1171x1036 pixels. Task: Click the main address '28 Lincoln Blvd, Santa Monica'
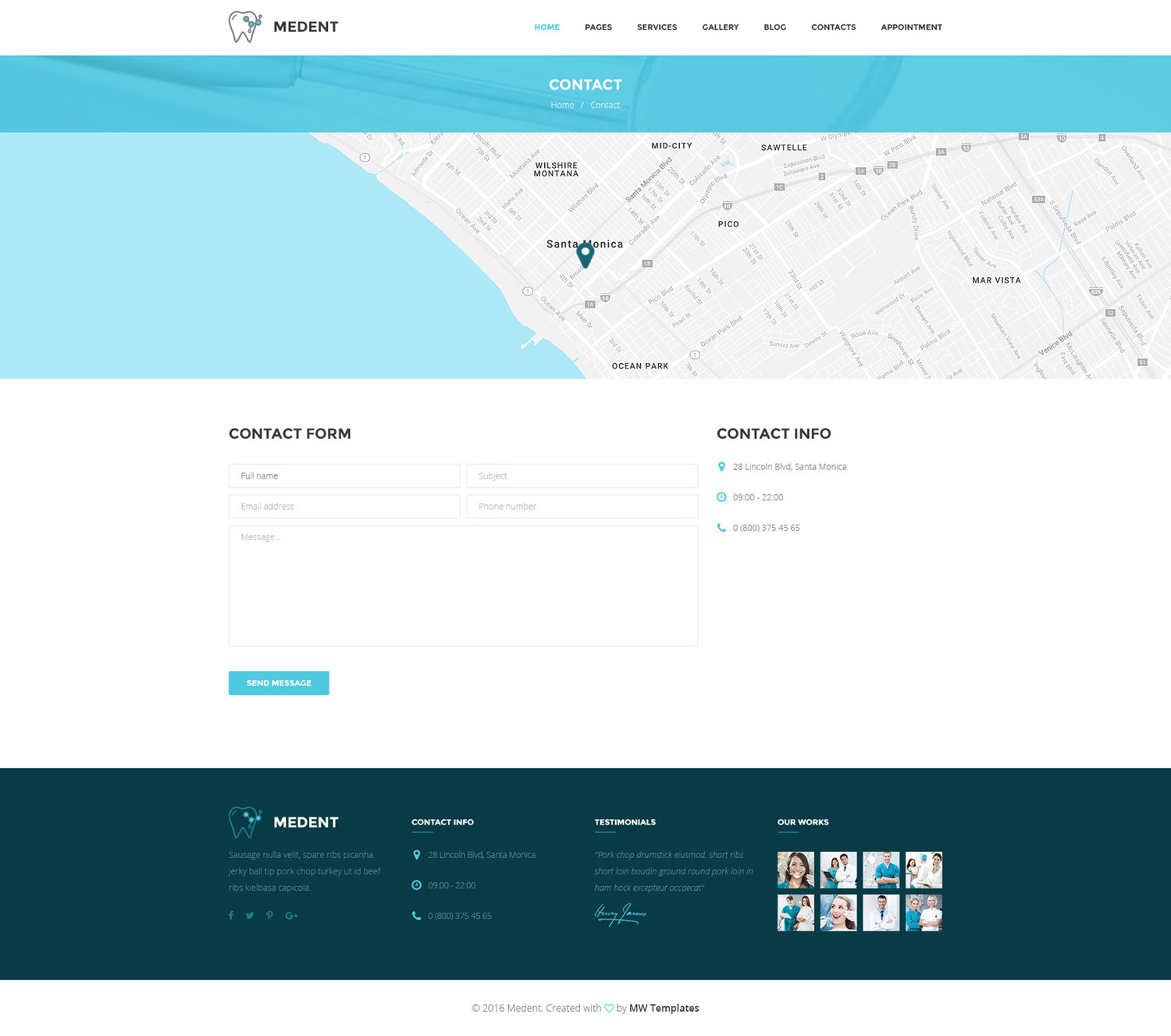789,467
